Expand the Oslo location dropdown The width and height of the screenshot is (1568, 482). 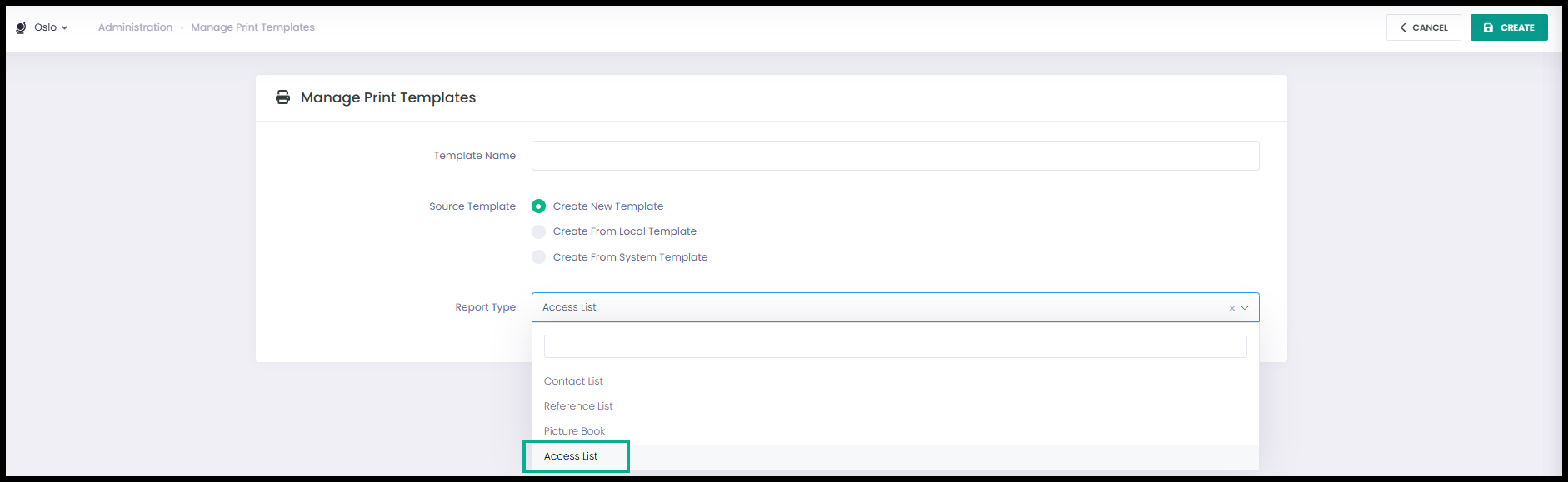52,27
